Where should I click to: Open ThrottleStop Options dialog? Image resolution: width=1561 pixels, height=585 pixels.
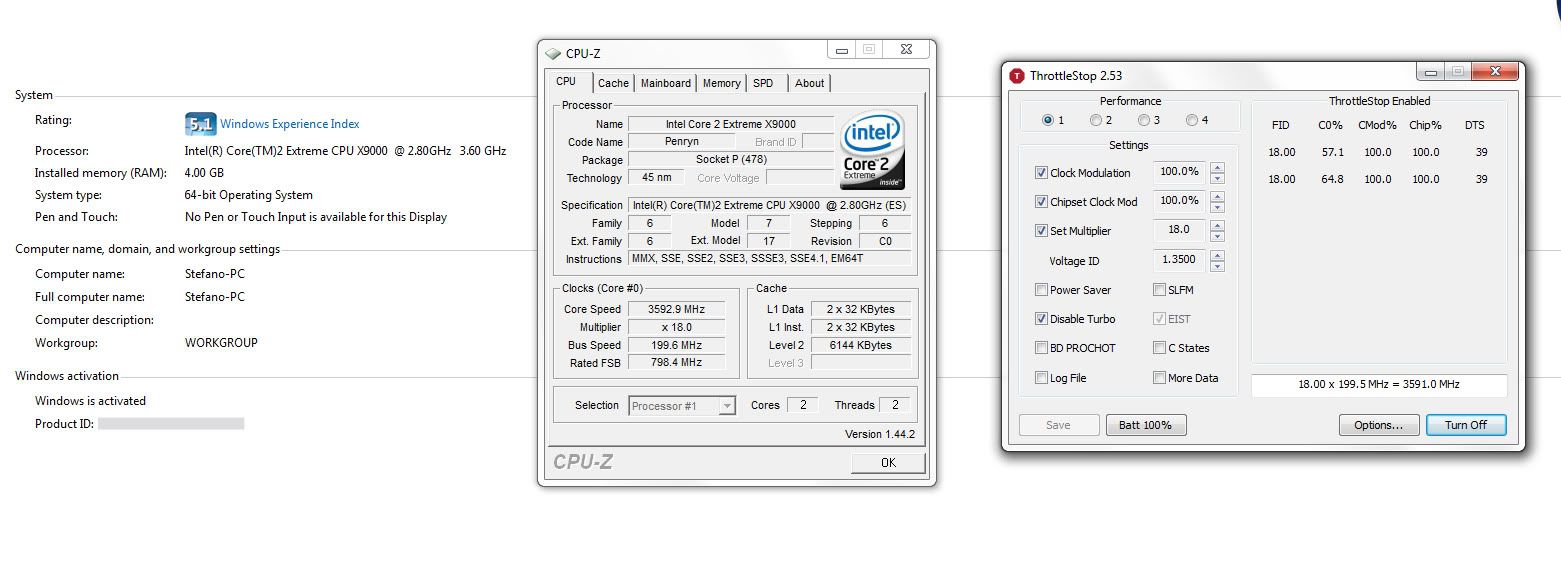pyautogui.click(x=1378, y=425)
